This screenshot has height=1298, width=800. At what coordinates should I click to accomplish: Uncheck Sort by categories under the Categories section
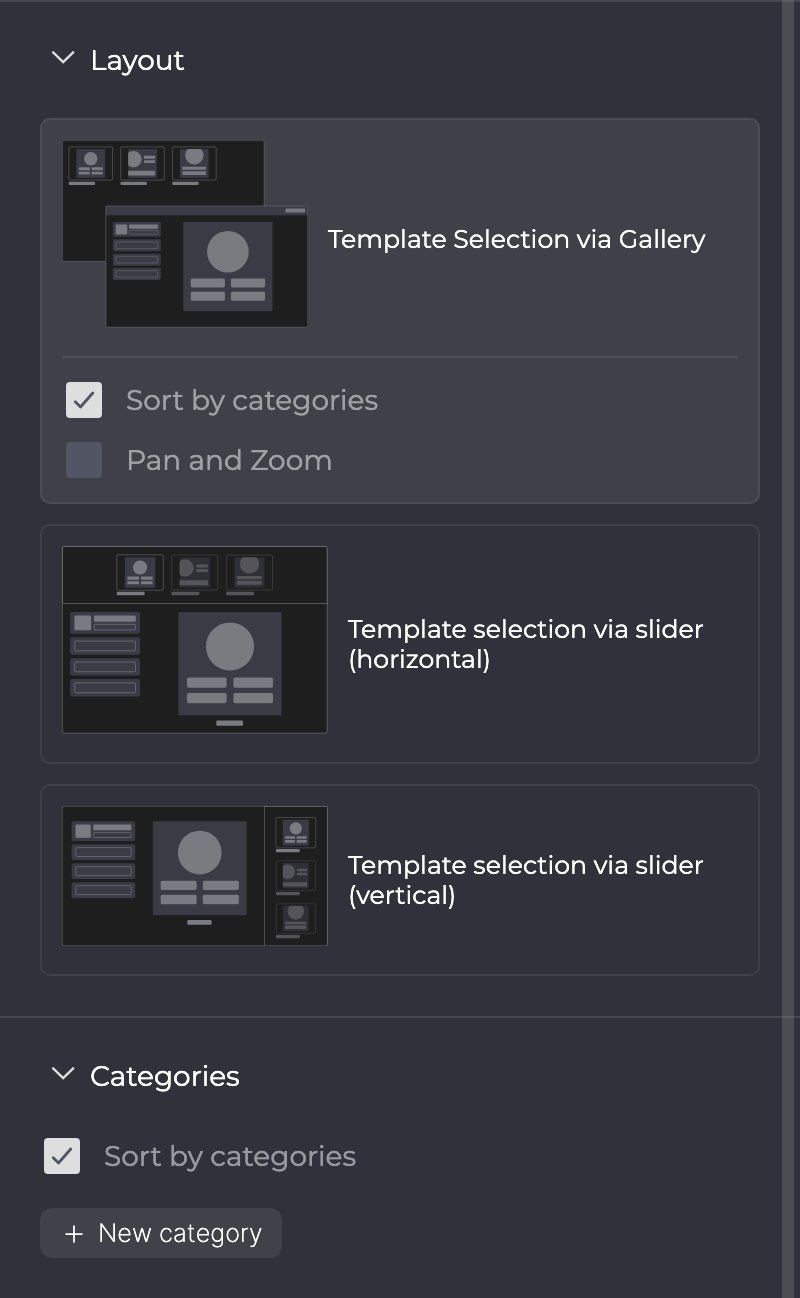click(x=62, y=1156)
